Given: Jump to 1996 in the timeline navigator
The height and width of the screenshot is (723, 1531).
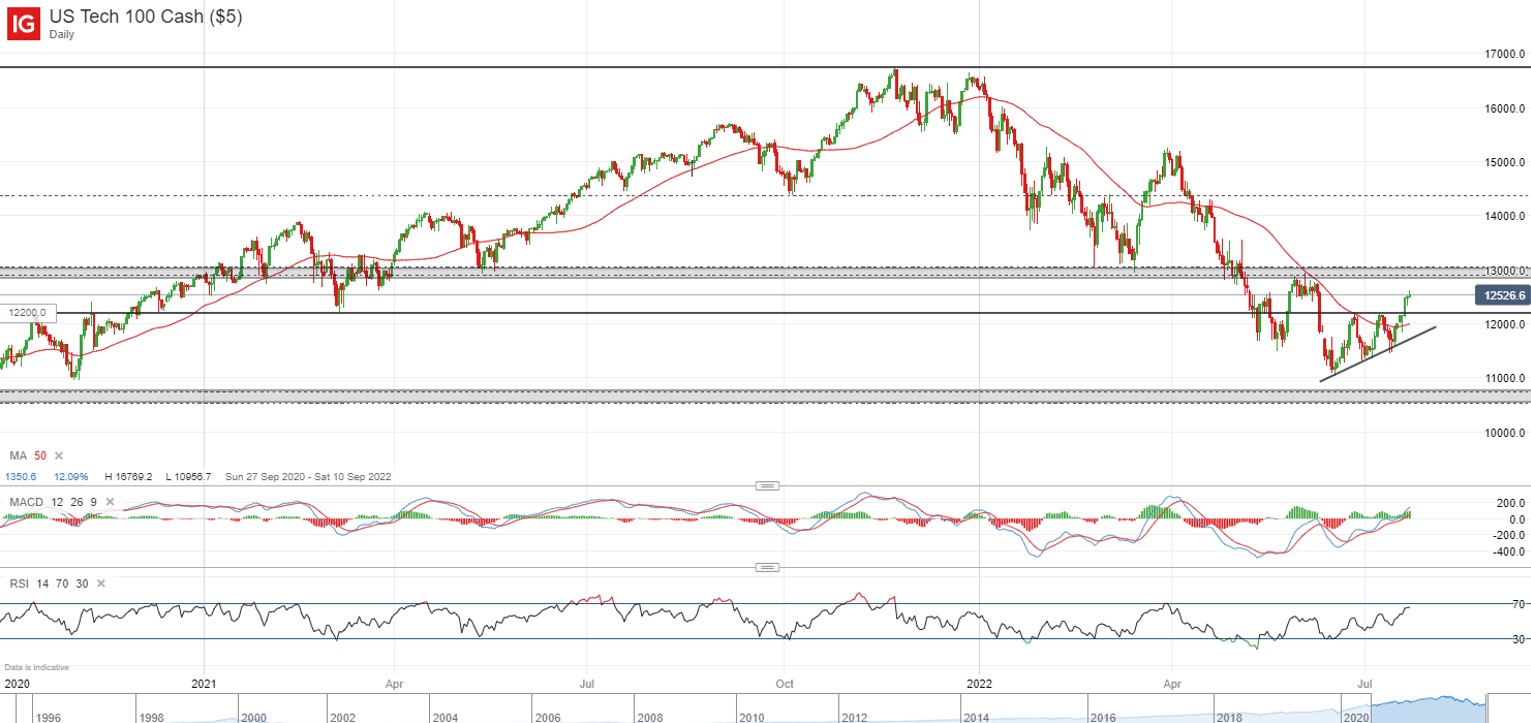Looking at the screenshot, I should tap(49, 717).
